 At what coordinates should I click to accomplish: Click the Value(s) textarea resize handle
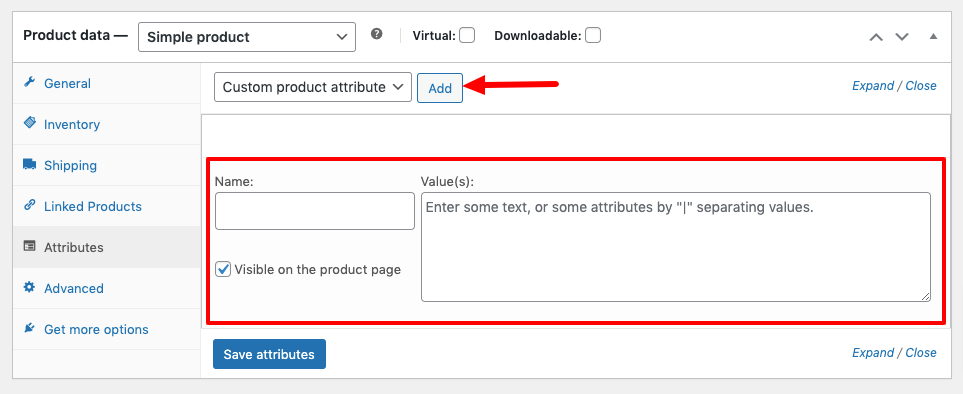[925, 296]
